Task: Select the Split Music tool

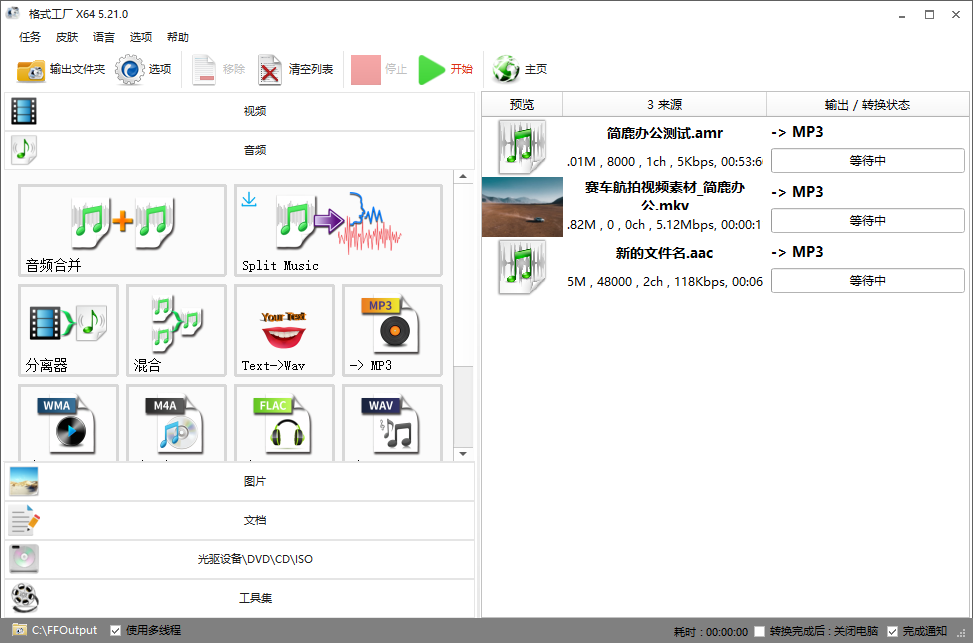Action: tap(338, 230)
